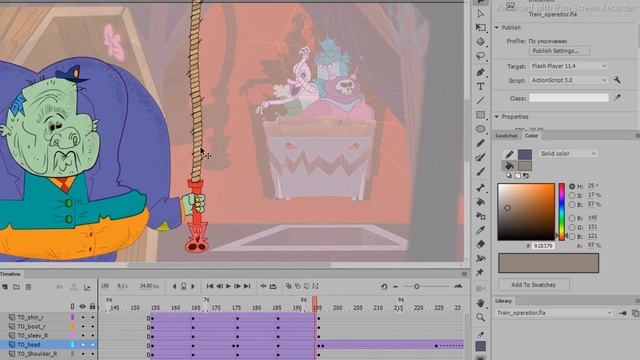Select the Paint Bucket tool

pos(481,202)
